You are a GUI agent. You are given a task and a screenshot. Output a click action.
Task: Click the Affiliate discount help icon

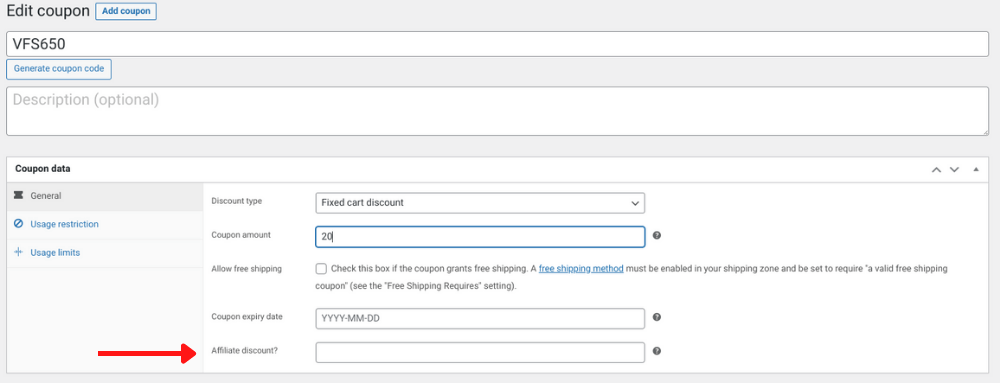click(x=657, y=350)
